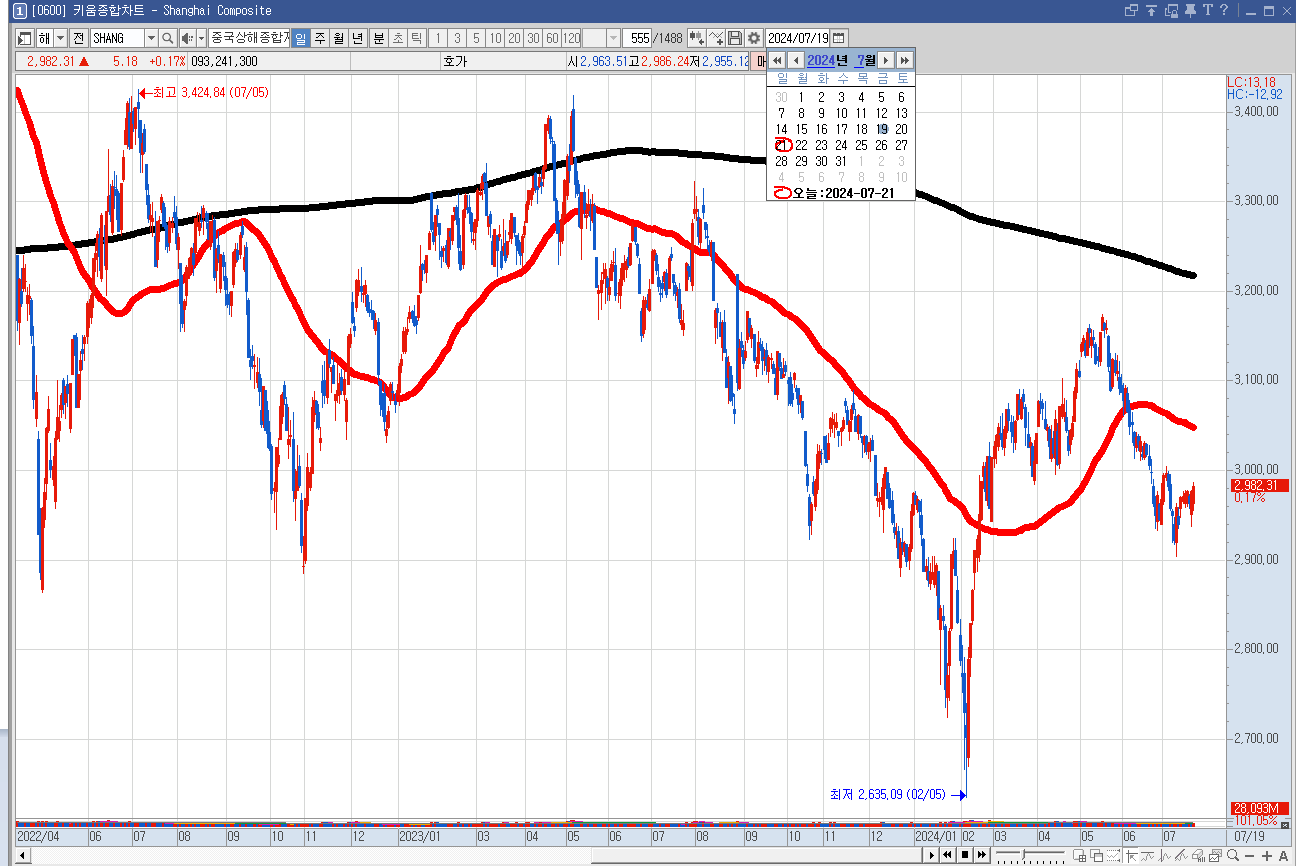Go to previous month in calendar

tap(796, 60)
